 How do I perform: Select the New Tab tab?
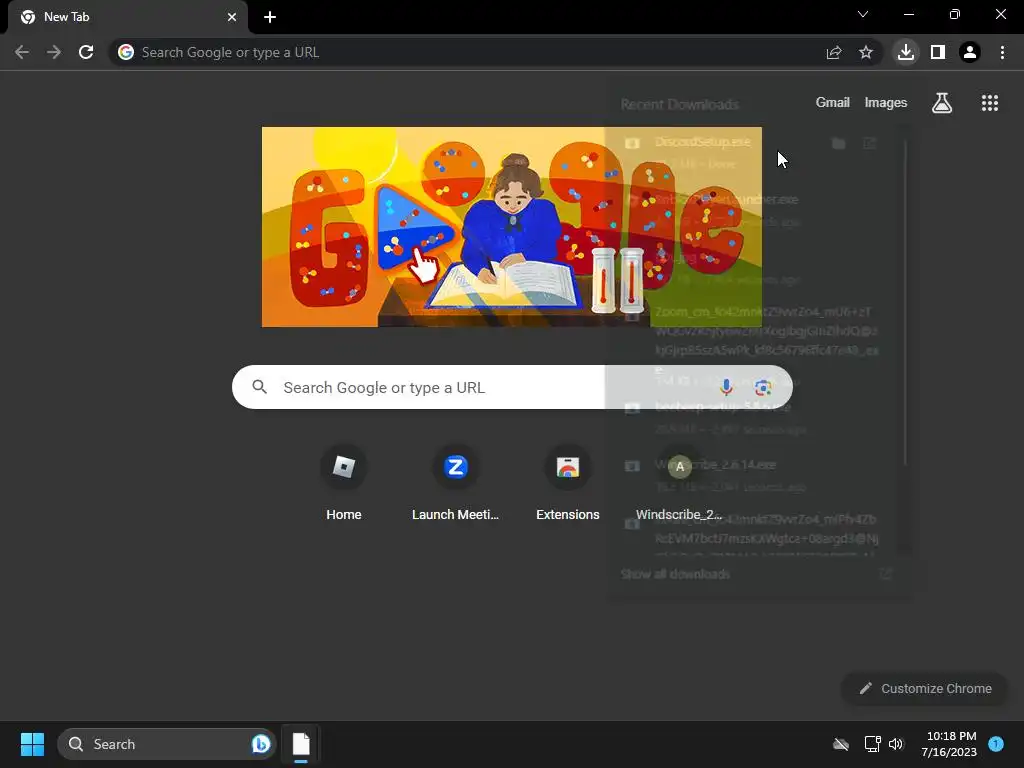tap(127, 17)
